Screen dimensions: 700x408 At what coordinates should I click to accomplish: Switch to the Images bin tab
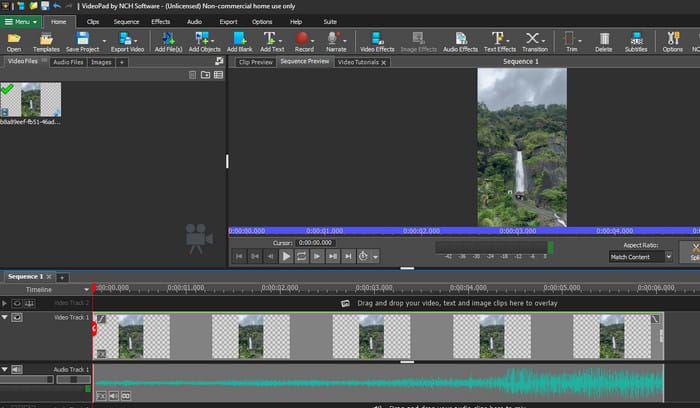101,62
